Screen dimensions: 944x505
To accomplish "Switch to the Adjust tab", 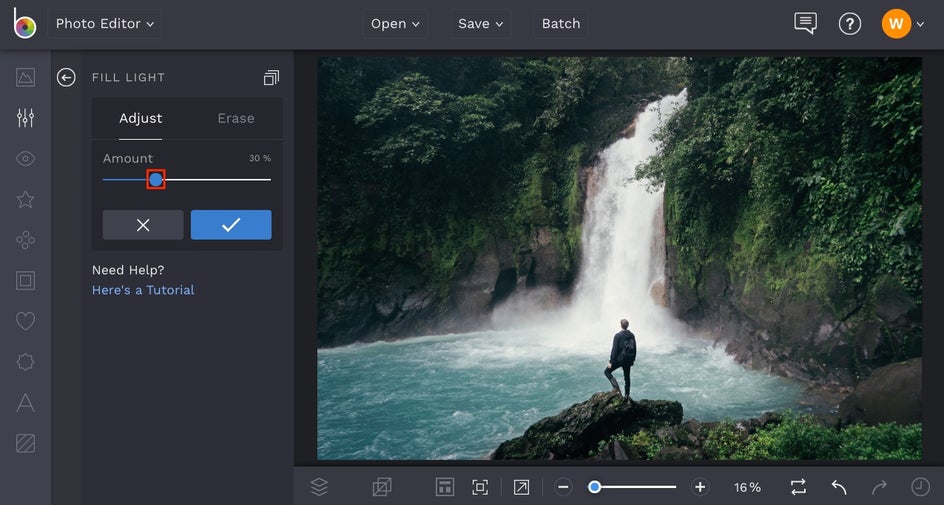I will (x=140, y=119).
